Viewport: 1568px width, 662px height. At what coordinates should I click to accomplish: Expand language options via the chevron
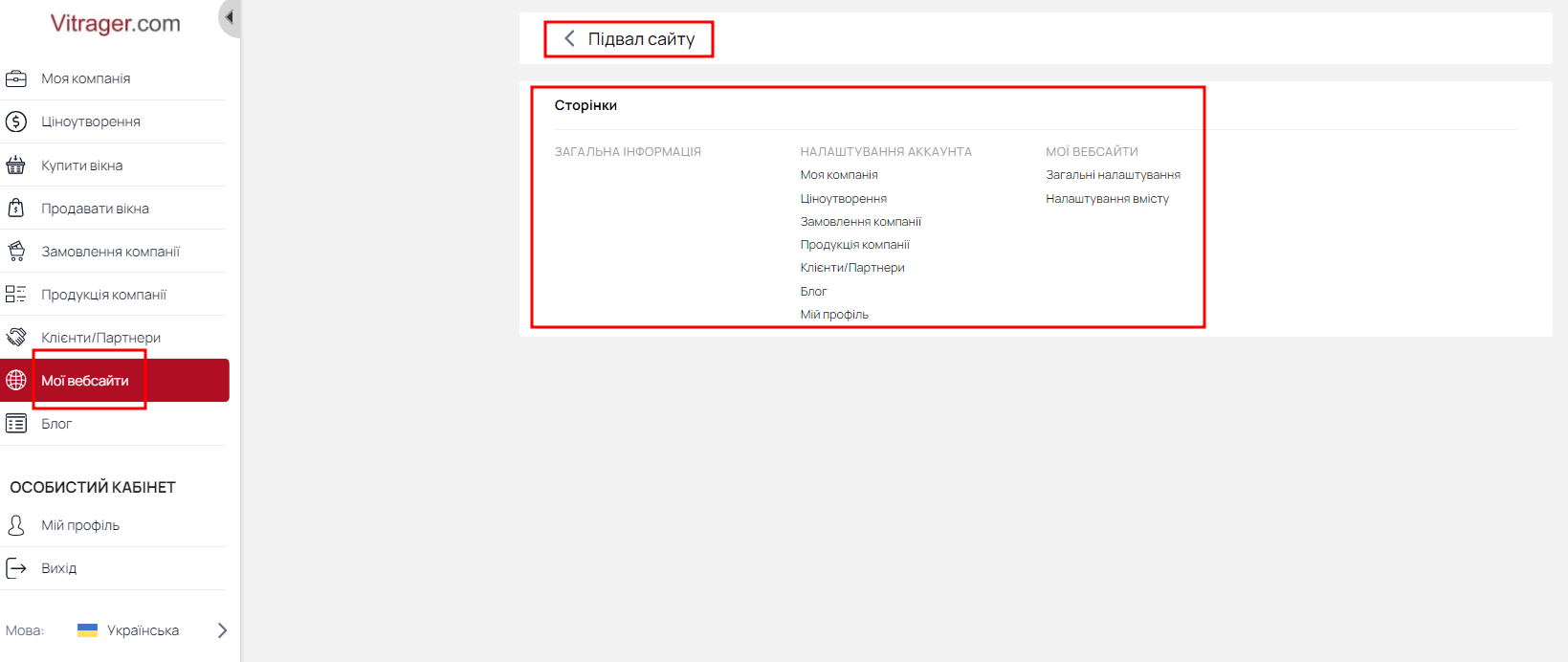(222, 630)
